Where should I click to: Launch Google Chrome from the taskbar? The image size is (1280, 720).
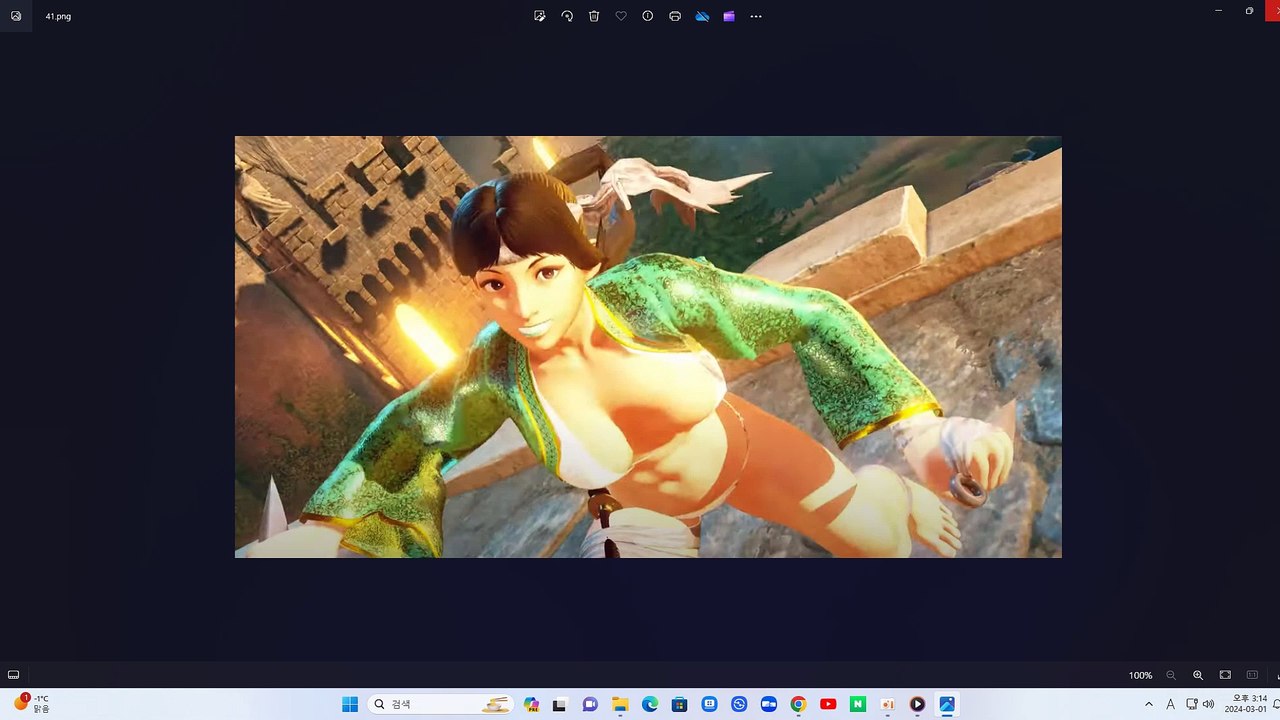pos(798,704)
